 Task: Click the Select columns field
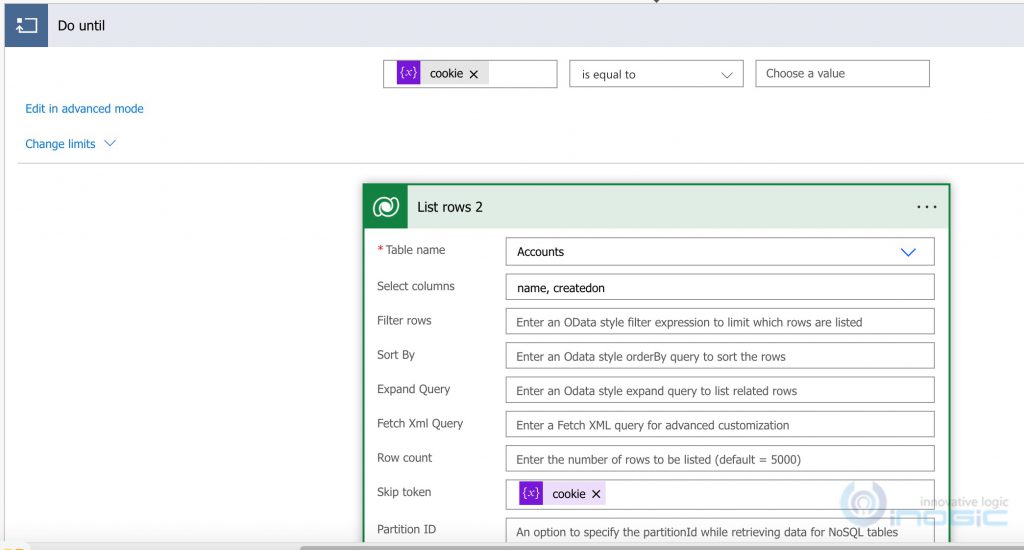point(719,287)
